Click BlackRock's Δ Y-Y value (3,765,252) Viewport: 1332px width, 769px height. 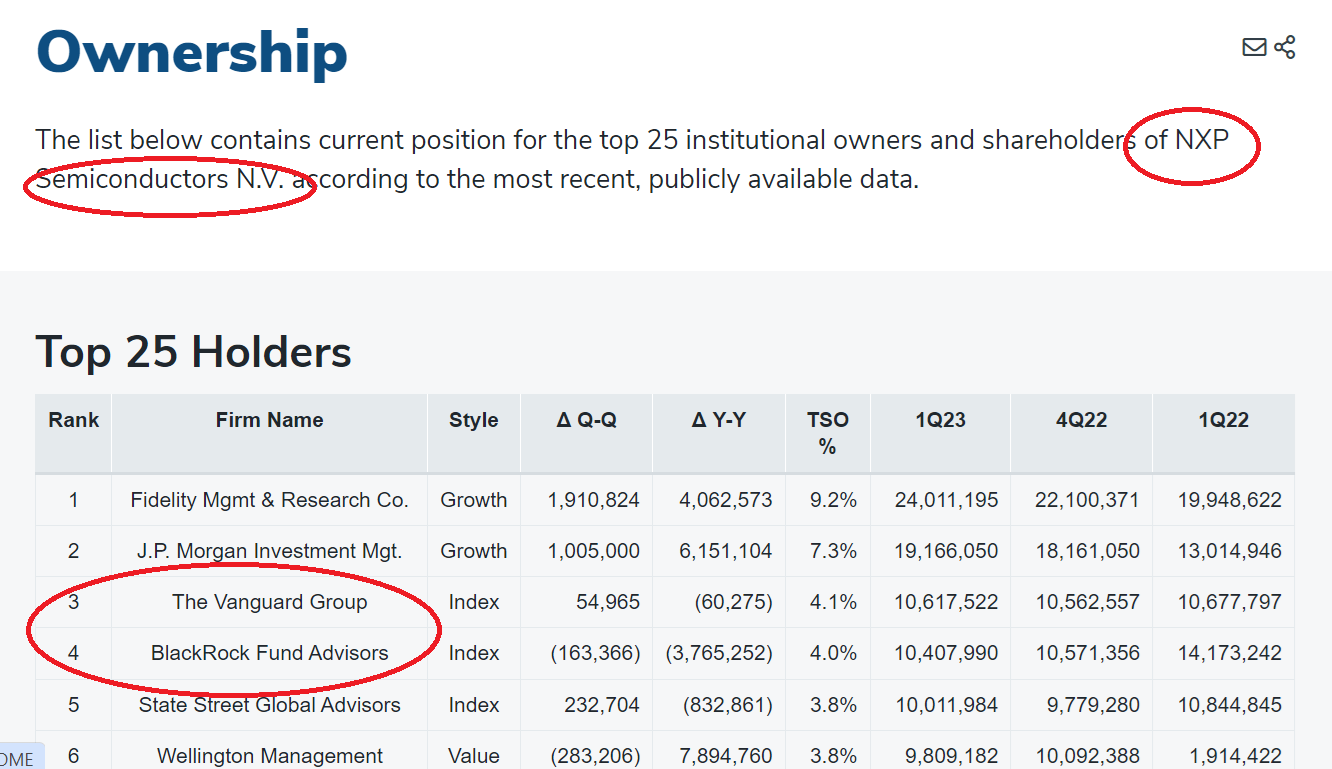[x=719, y=653]
